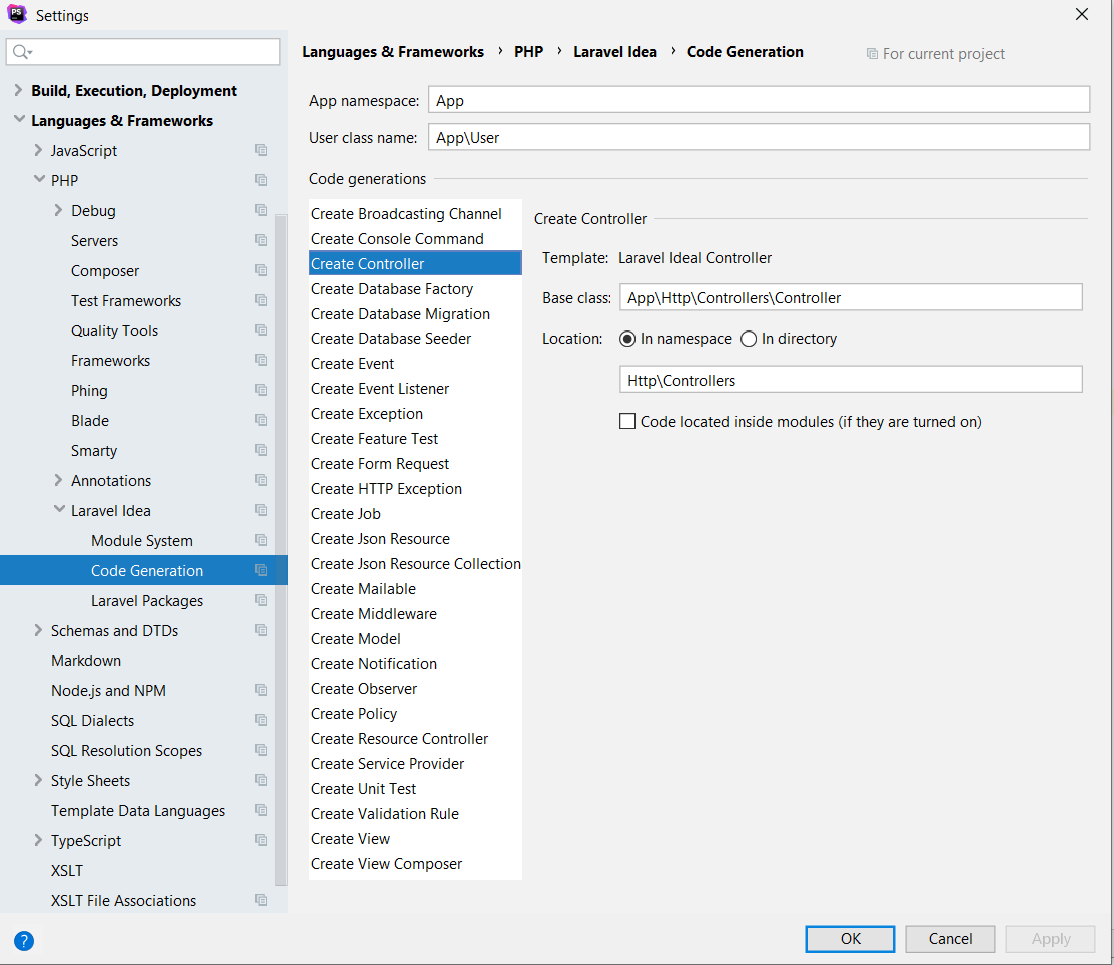Open the Laravel Packages settings page

click(x=146, y=600)
